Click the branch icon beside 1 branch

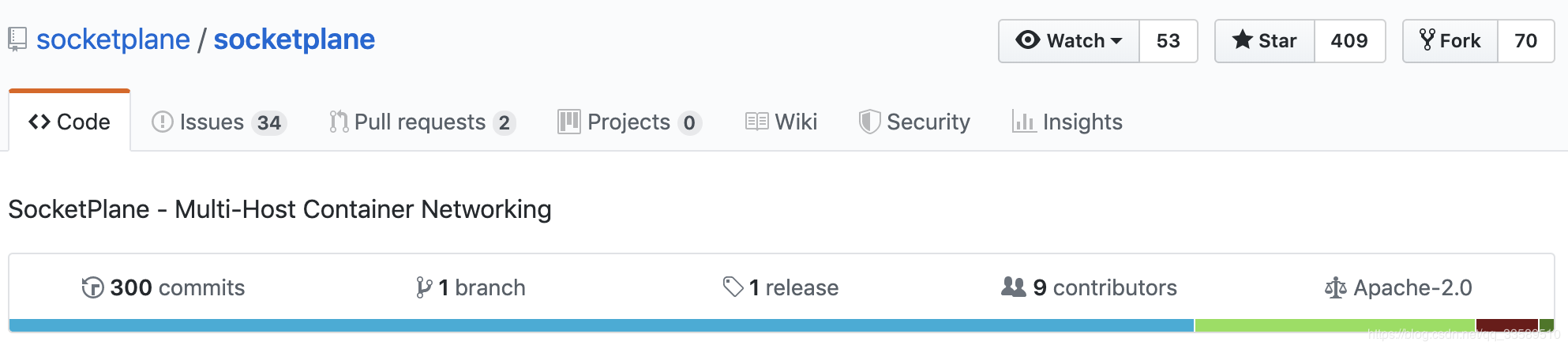424,287
